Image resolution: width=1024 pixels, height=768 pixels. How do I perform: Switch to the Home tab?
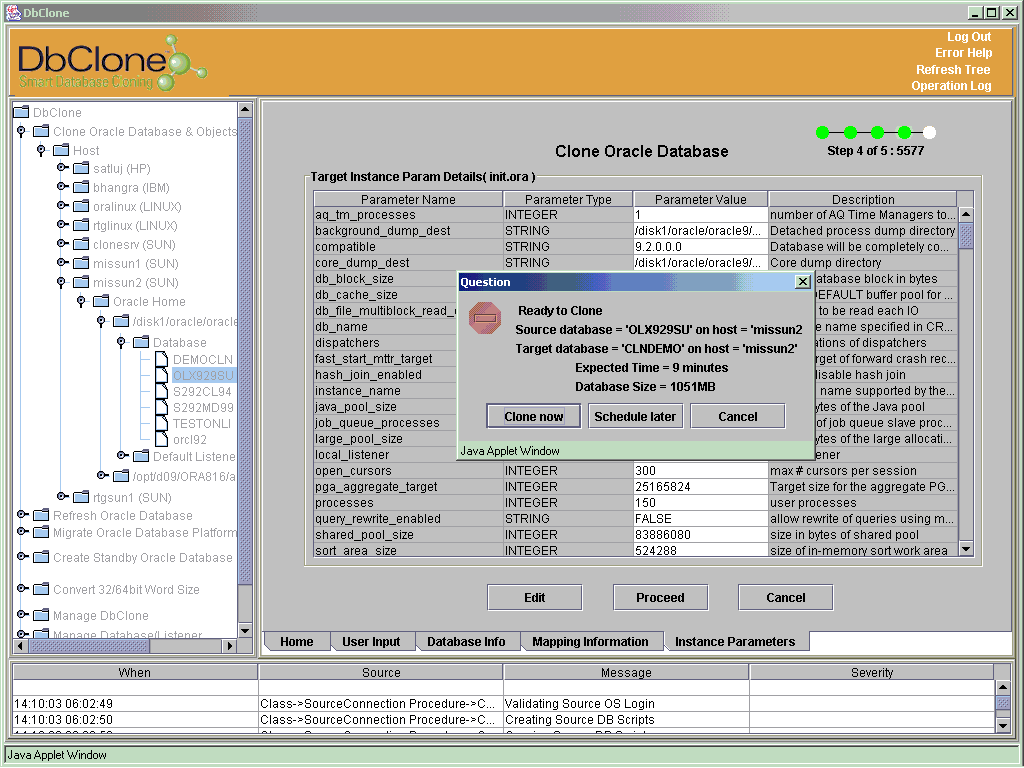pos(296,641)
